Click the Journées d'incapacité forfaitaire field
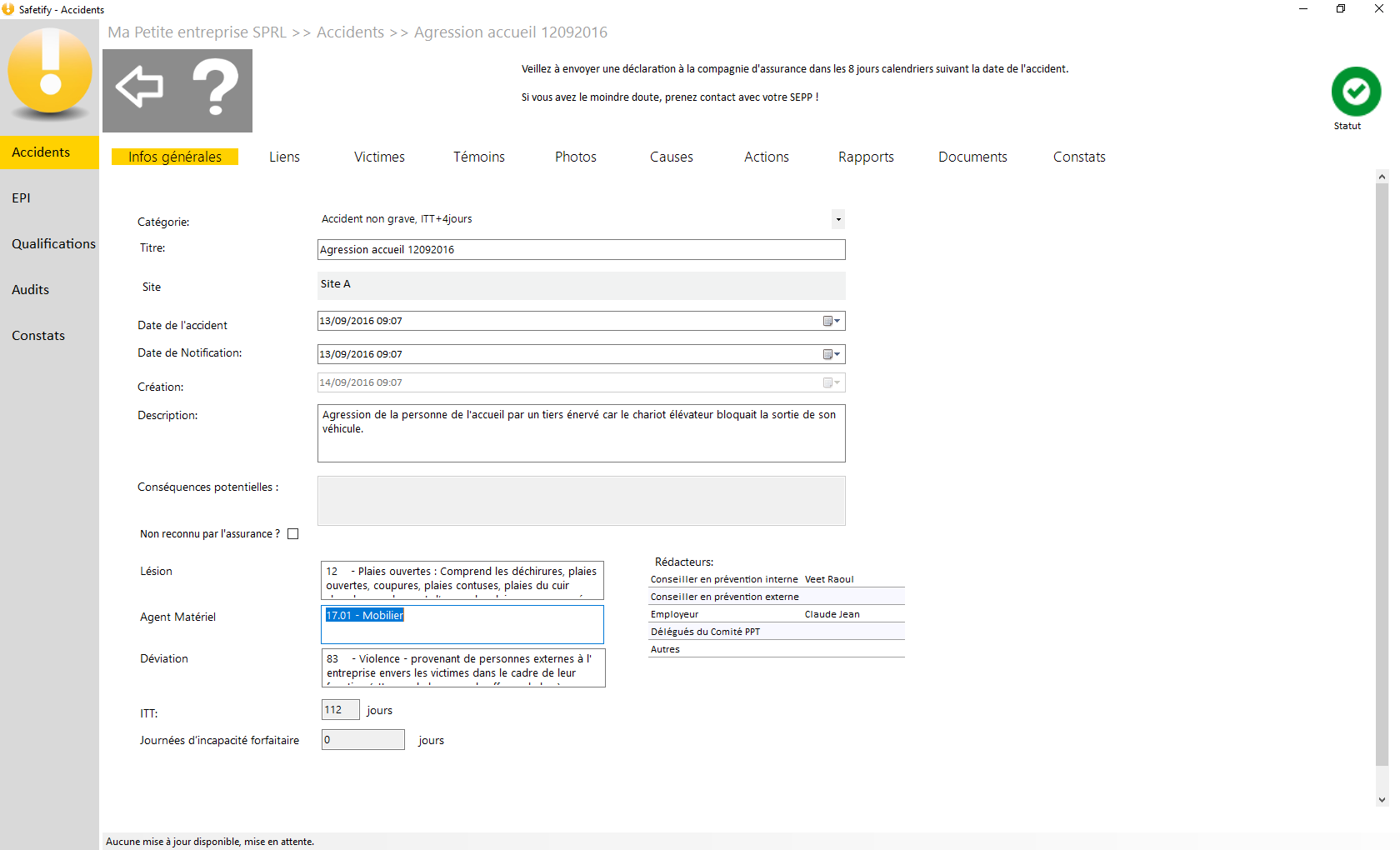The height and width of the screenshot is (850, 1400). point(363,740)
